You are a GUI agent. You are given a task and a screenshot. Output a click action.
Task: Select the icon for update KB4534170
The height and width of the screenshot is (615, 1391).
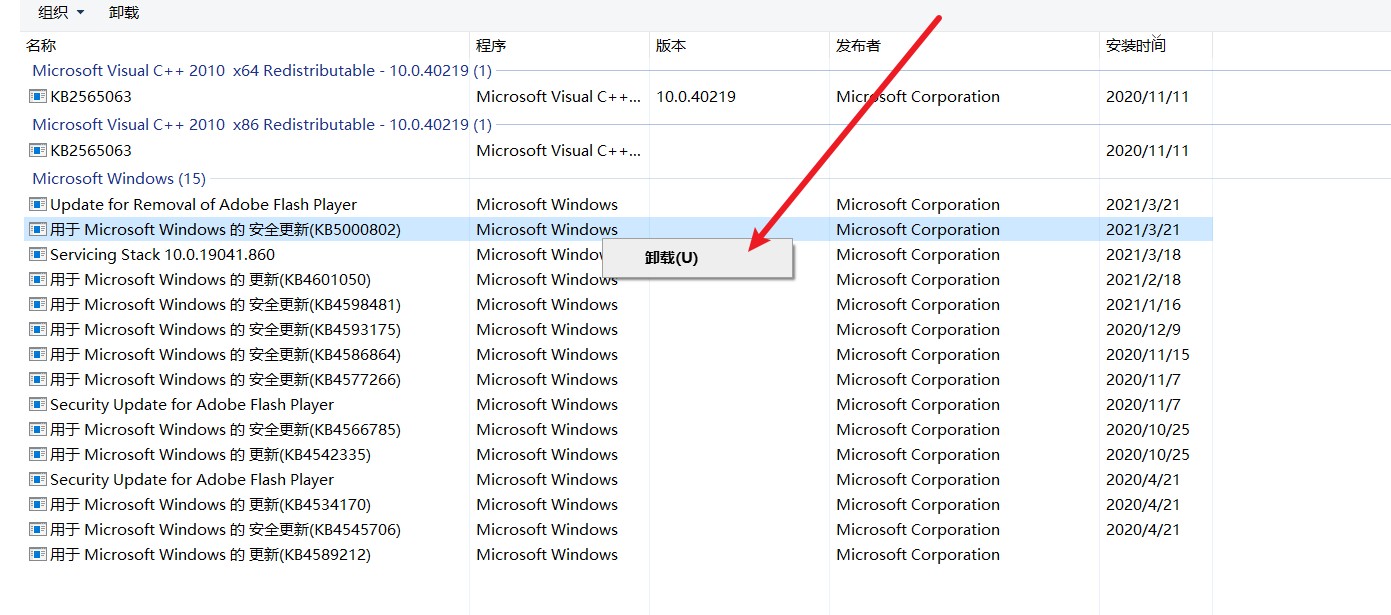[x=38, y=505]
